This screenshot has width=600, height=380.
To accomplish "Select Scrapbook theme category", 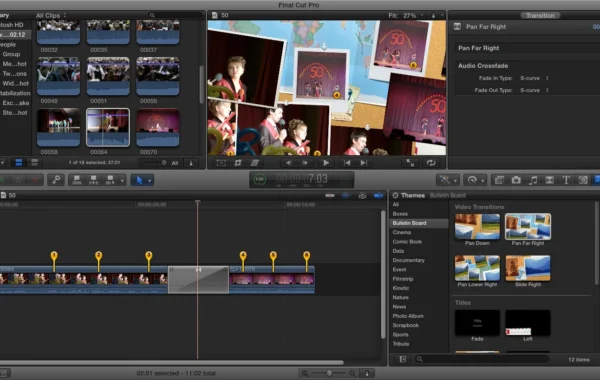I will pyautogui.click(x=419, y=325).
